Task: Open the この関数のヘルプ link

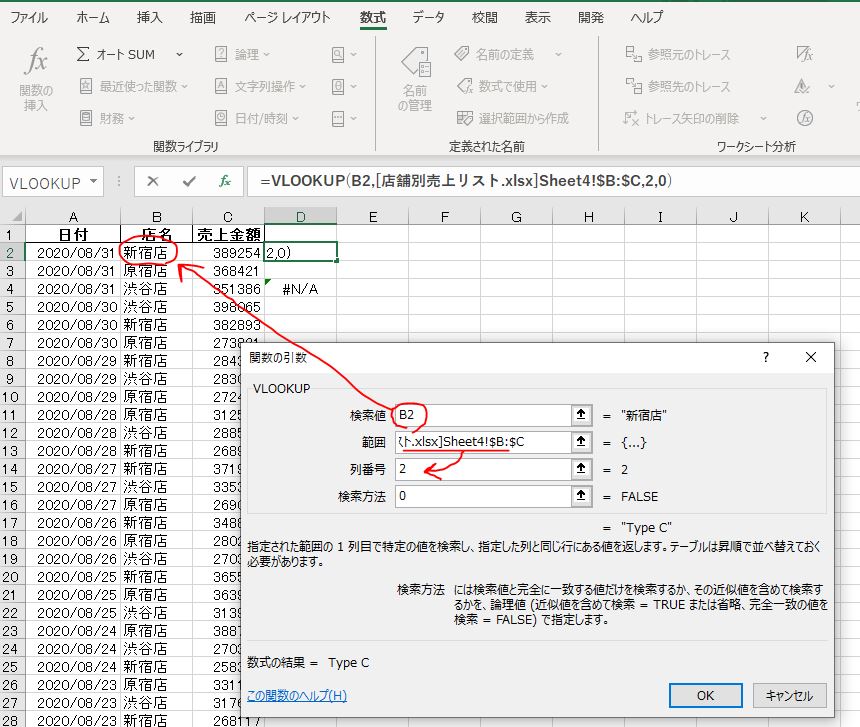Action: tap(297, 696)
